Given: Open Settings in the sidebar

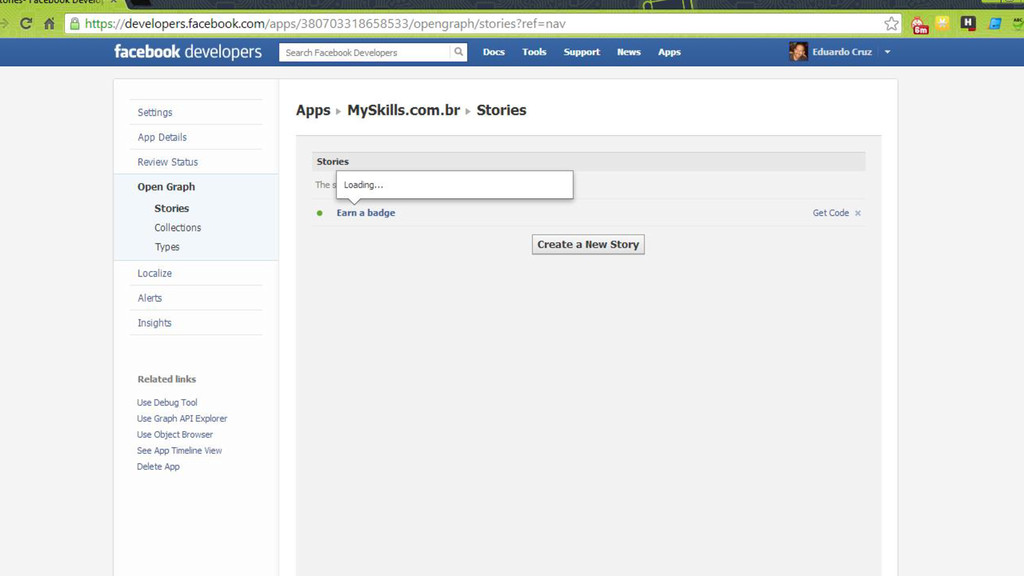Looking at the screenshot, I should point(155,112).
